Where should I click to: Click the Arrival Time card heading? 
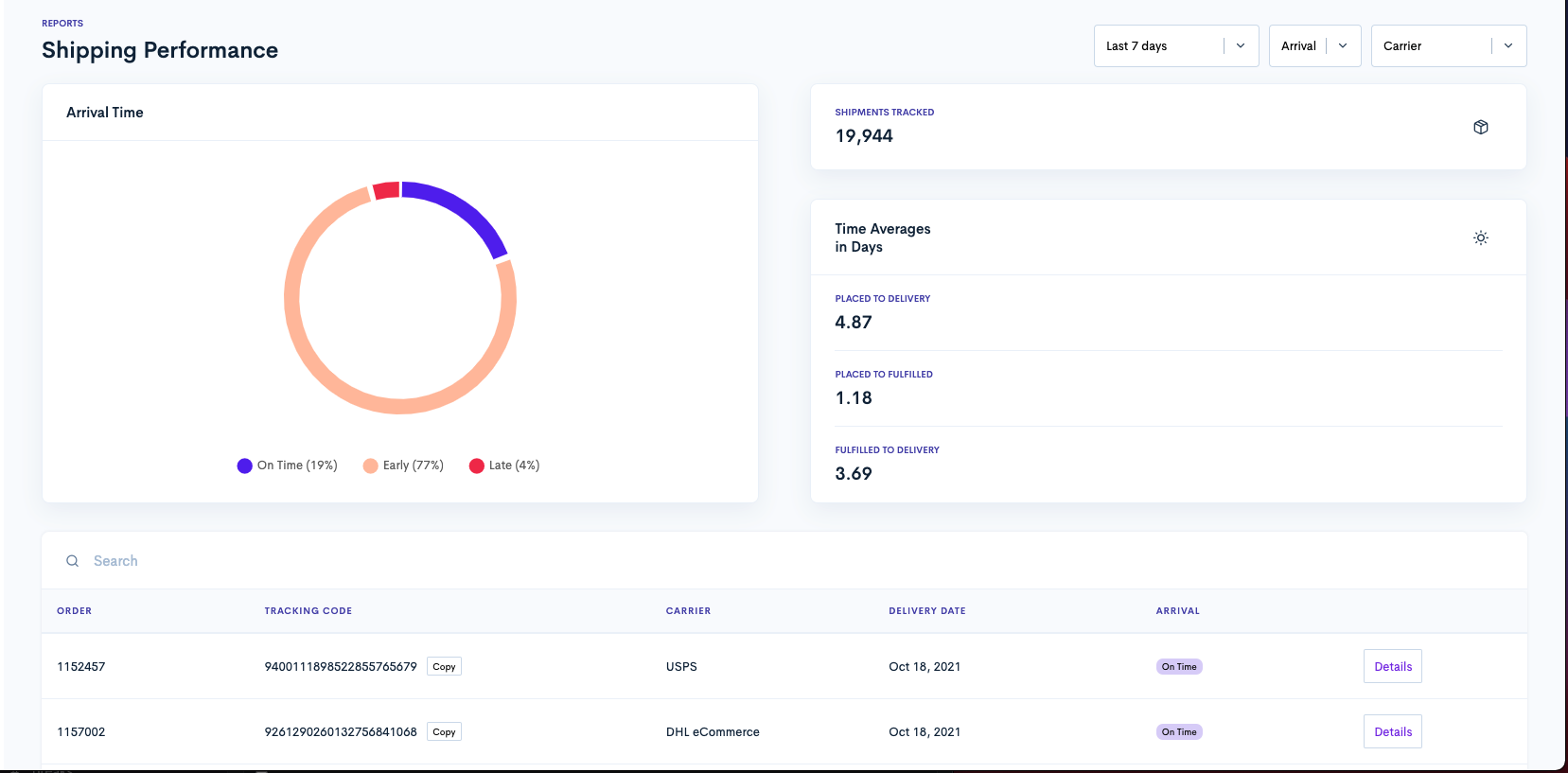(x=105, y=113)
